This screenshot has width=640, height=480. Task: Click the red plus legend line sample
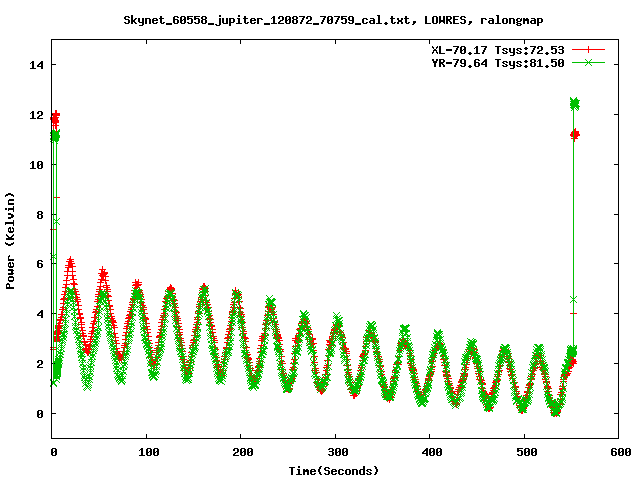tap(588, 50)
